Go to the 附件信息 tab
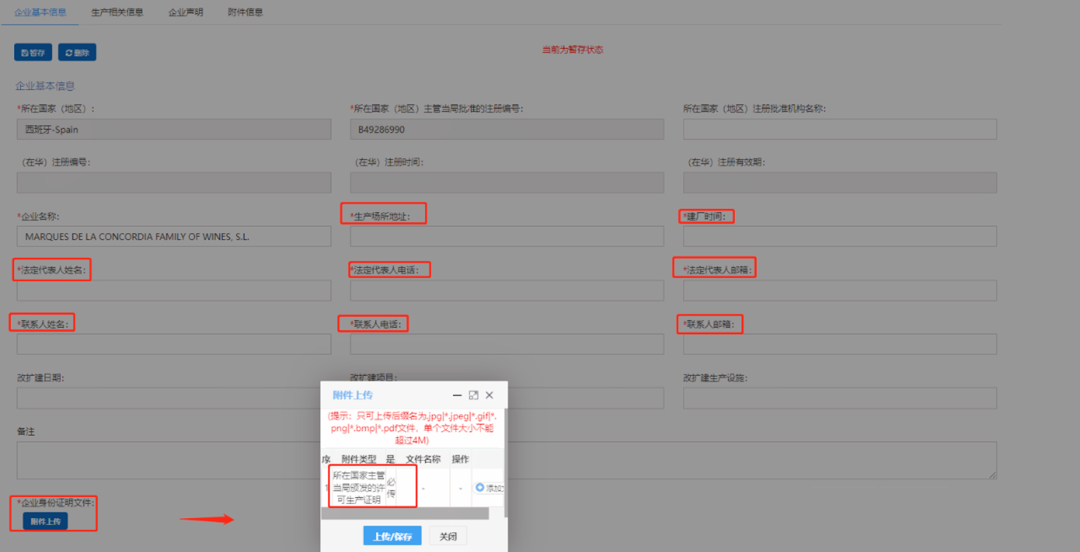The image size is (1080, 552). [245, 12]
